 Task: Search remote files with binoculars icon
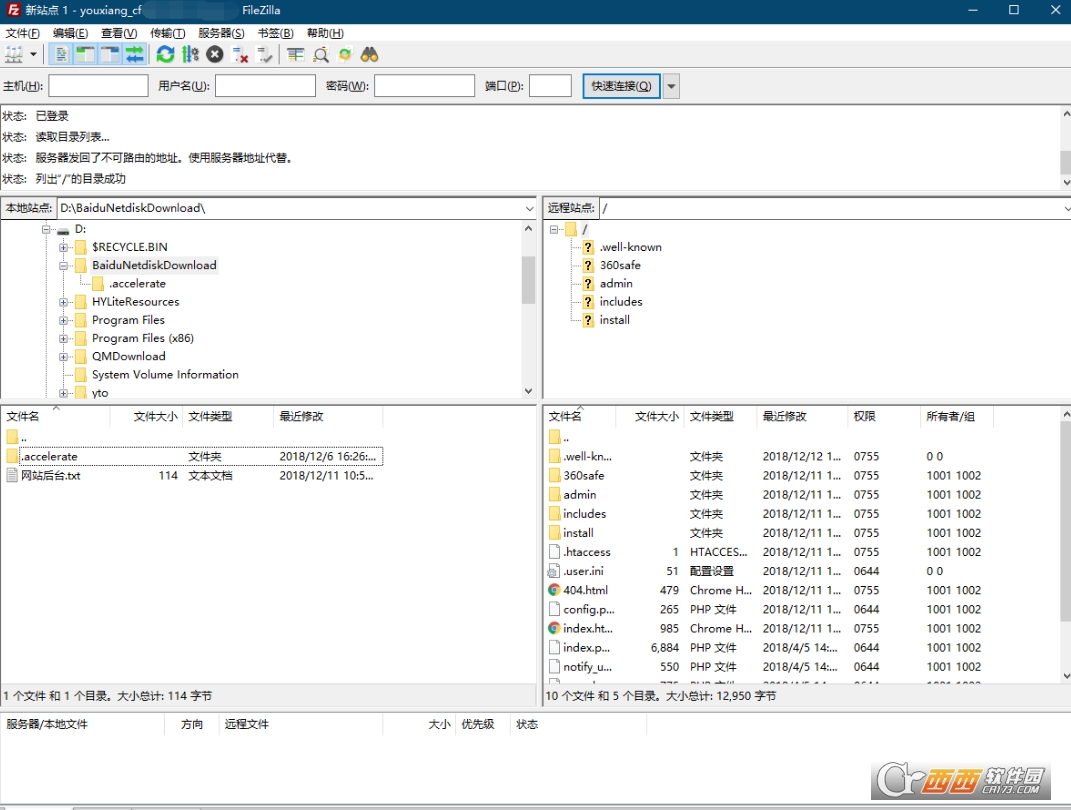(x=370, y=55)
